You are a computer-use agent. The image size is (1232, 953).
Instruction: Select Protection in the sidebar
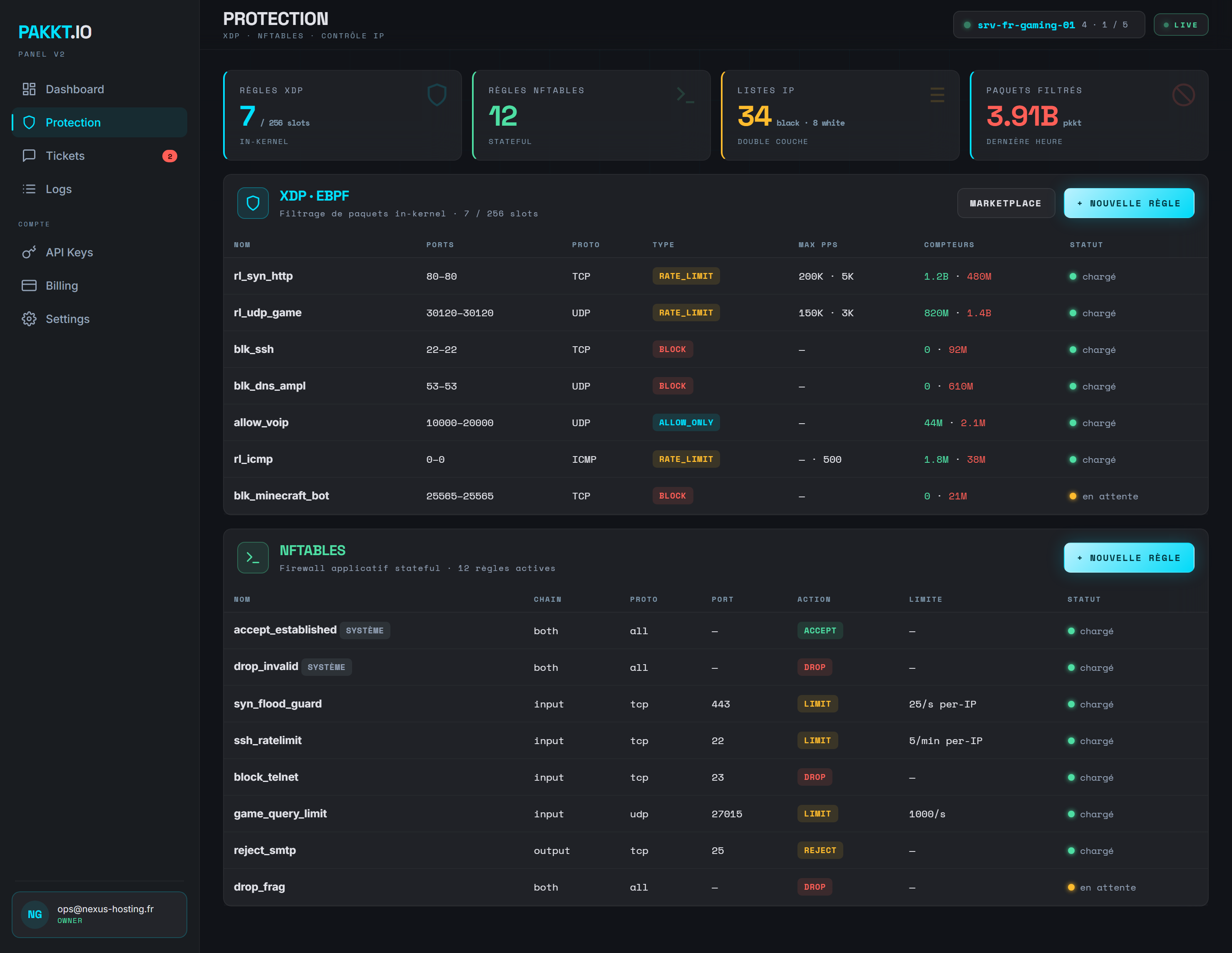coord(99,122)
